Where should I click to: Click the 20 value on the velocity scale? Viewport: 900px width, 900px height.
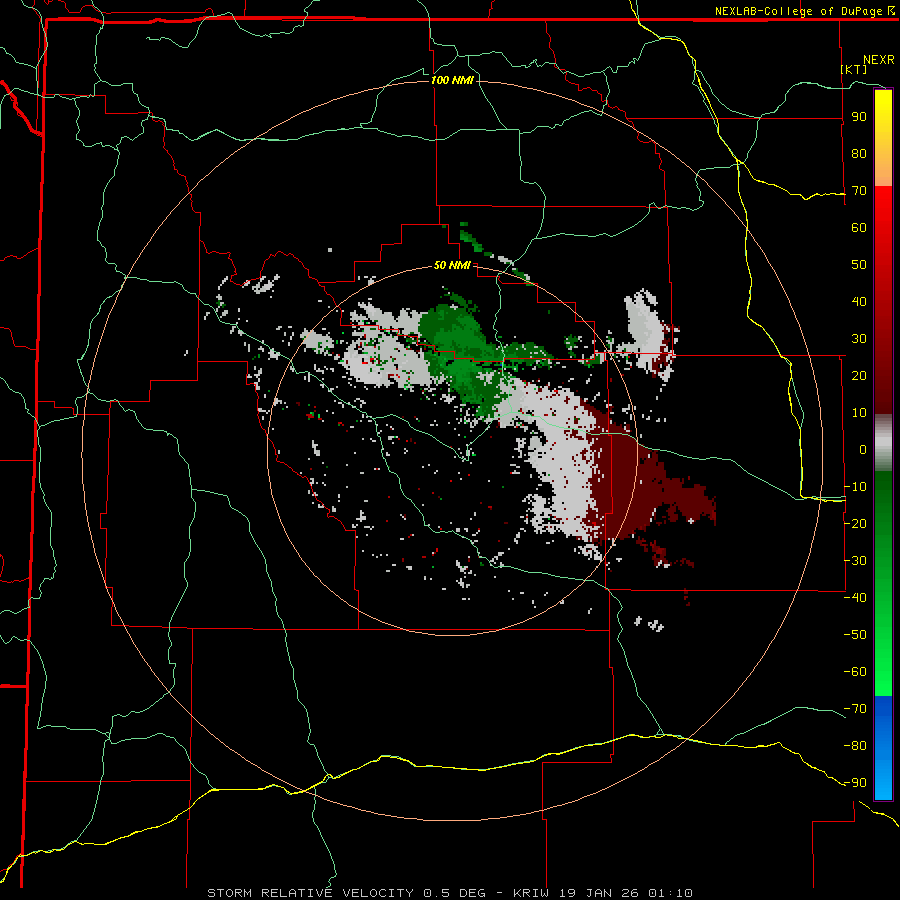tap(859, 375)
